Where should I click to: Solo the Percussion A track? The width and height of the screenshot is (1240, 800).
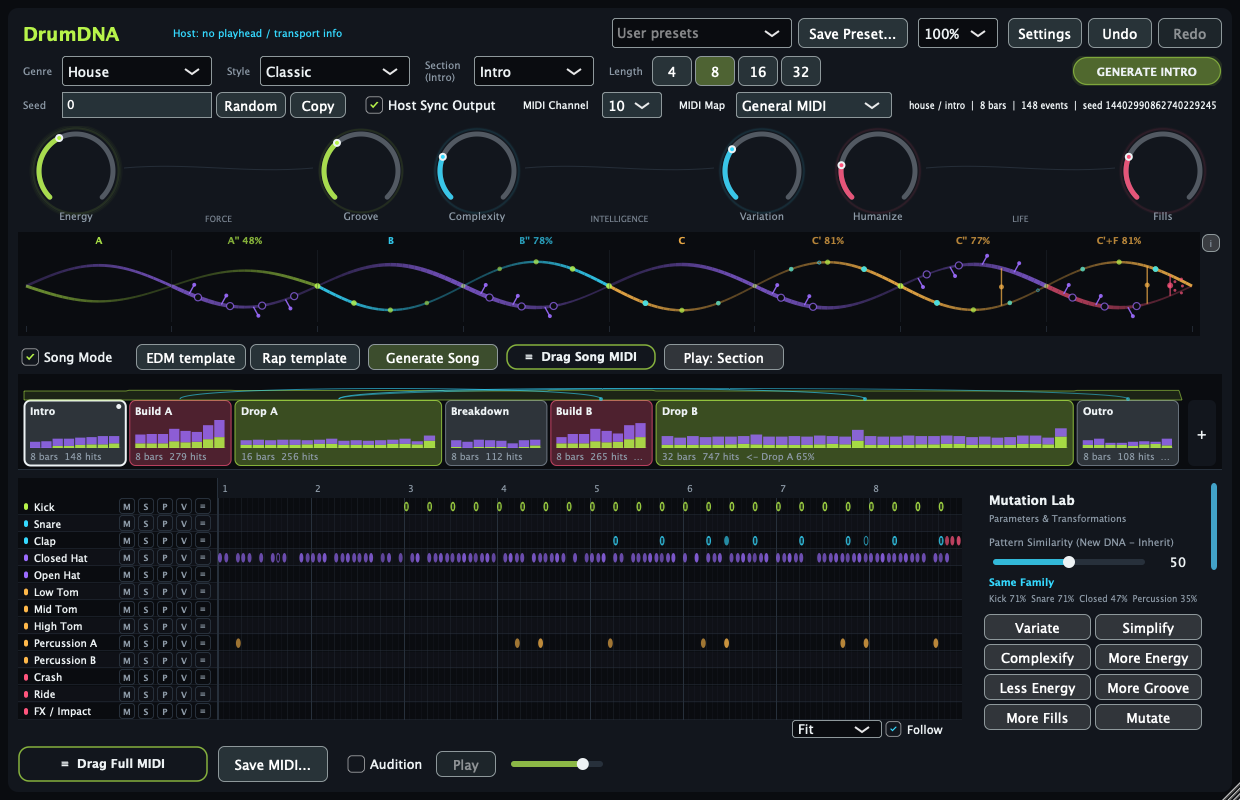click(146, 643)
